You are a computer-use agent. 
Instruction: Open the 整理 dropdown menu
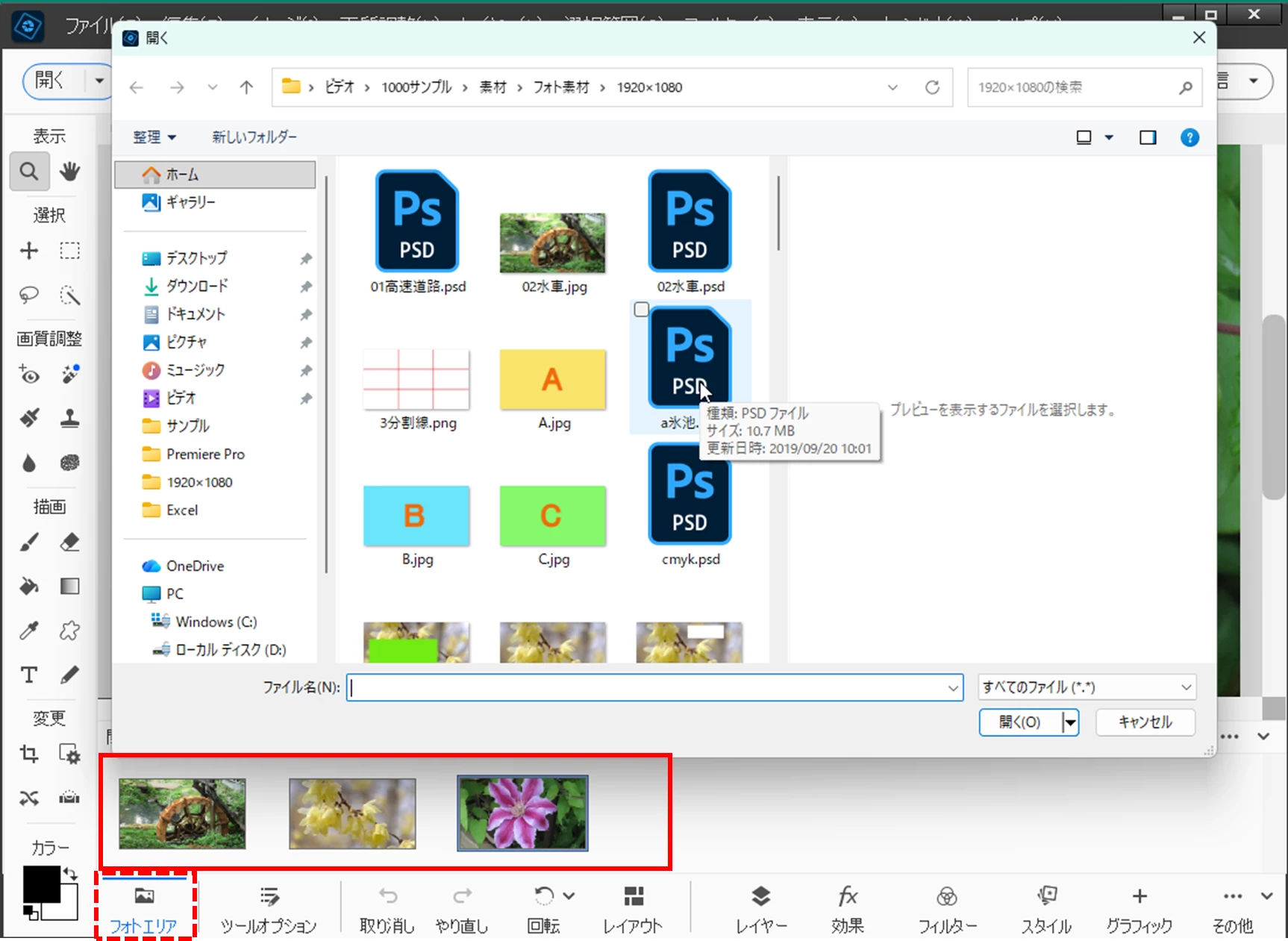(x=154, y=137)
